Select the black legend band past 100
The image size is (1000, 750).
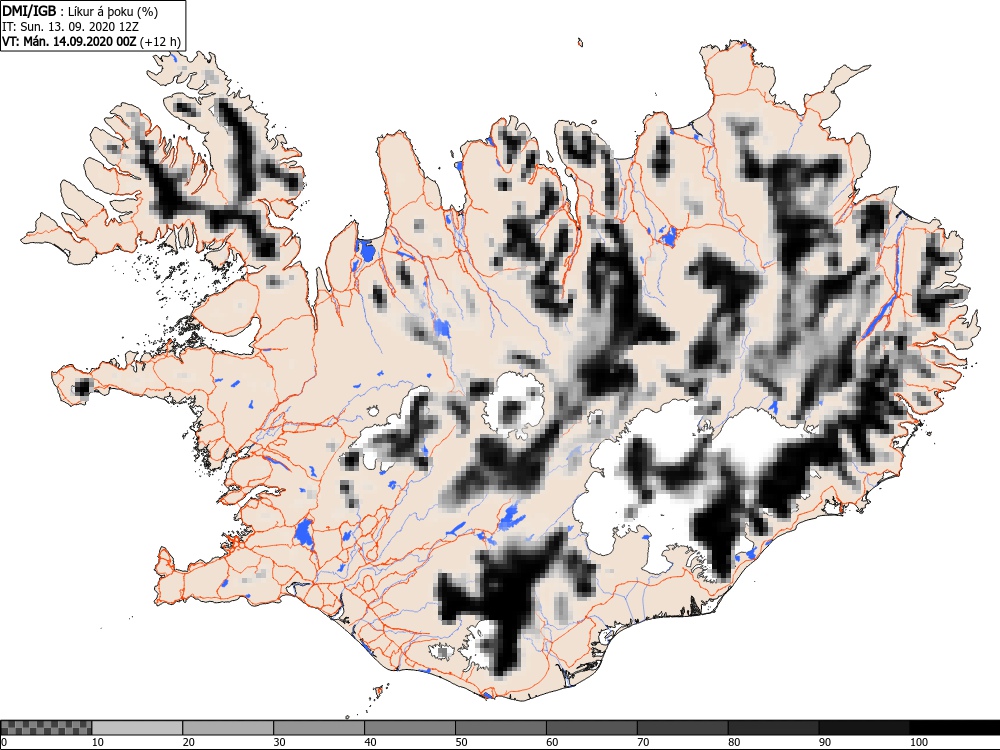pyautogui.click(x=955, y=728)
